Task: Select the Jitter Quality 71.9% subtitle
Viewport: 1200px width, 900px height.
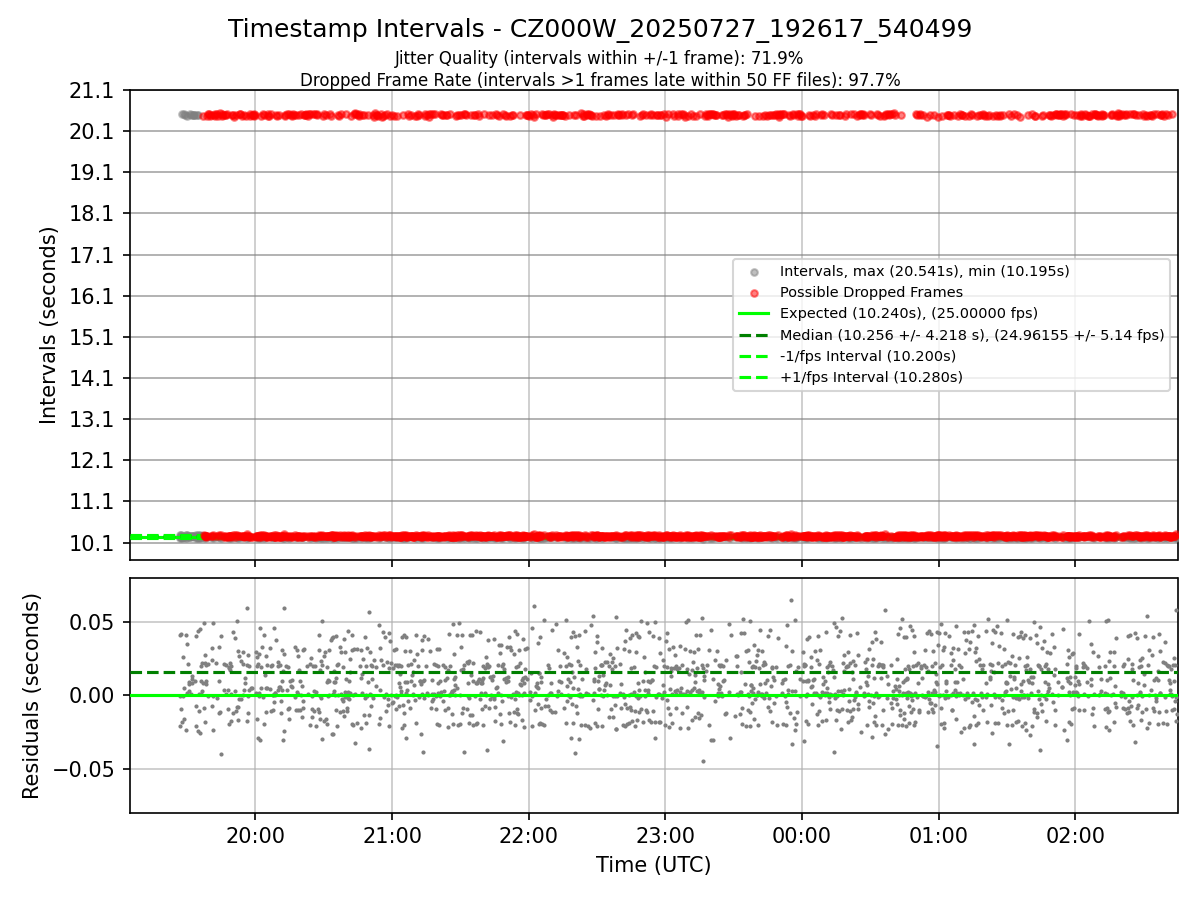Action: click(x=599, y=58)
